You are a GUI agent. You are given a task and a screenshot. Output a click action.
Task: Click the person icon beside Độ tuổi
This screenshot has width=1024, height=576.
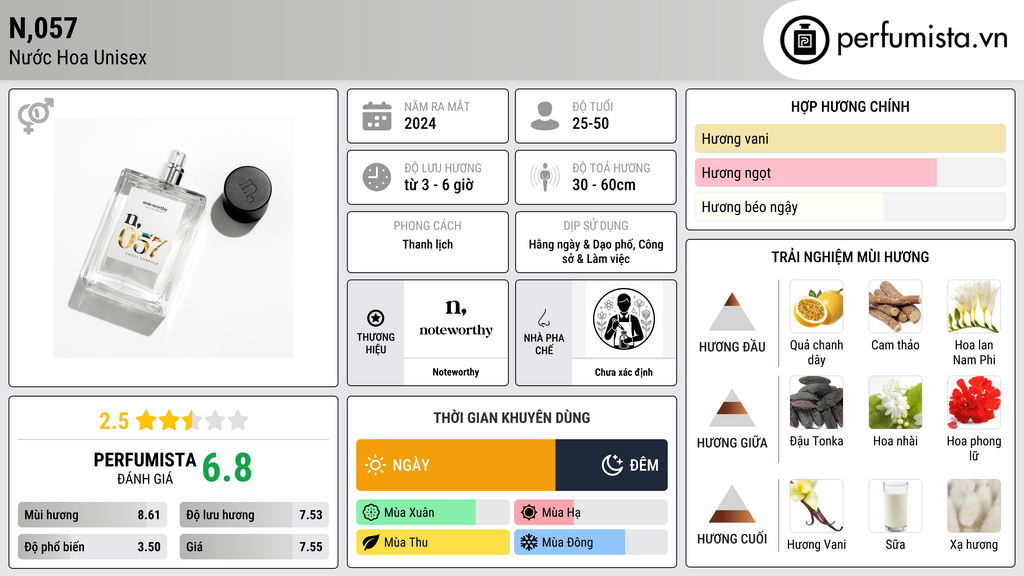[545, 116]
